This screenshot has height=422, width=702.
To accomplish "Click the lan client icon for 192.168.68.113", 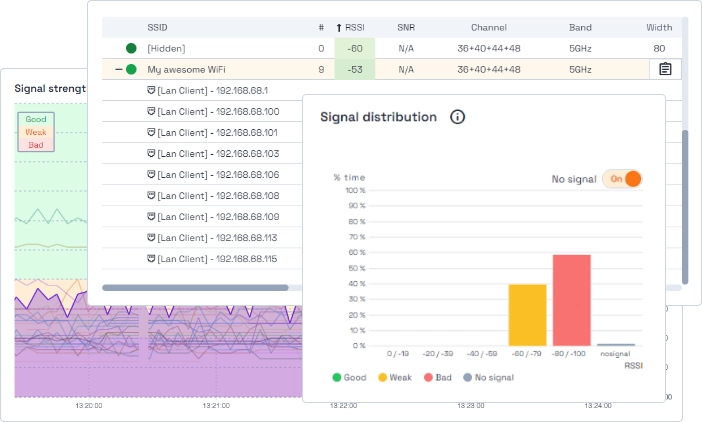I will click(151, 238).
